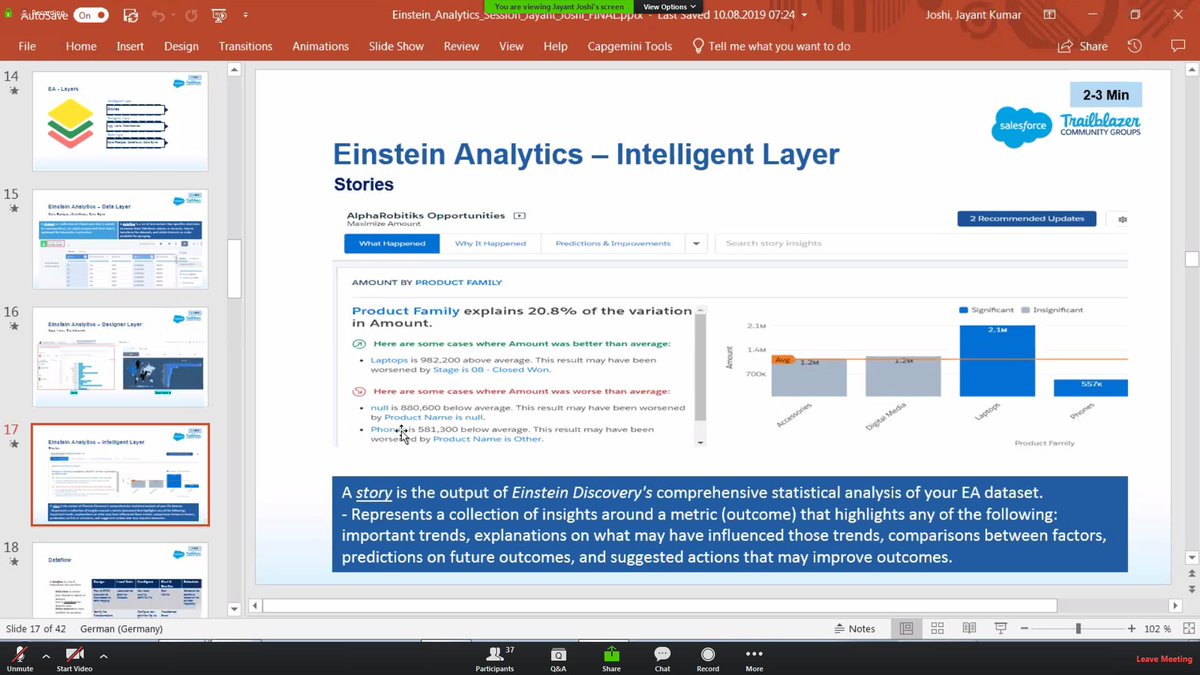Open the Animations tab
Viewport: 1200px width, 675px height.
pos(320,46)
